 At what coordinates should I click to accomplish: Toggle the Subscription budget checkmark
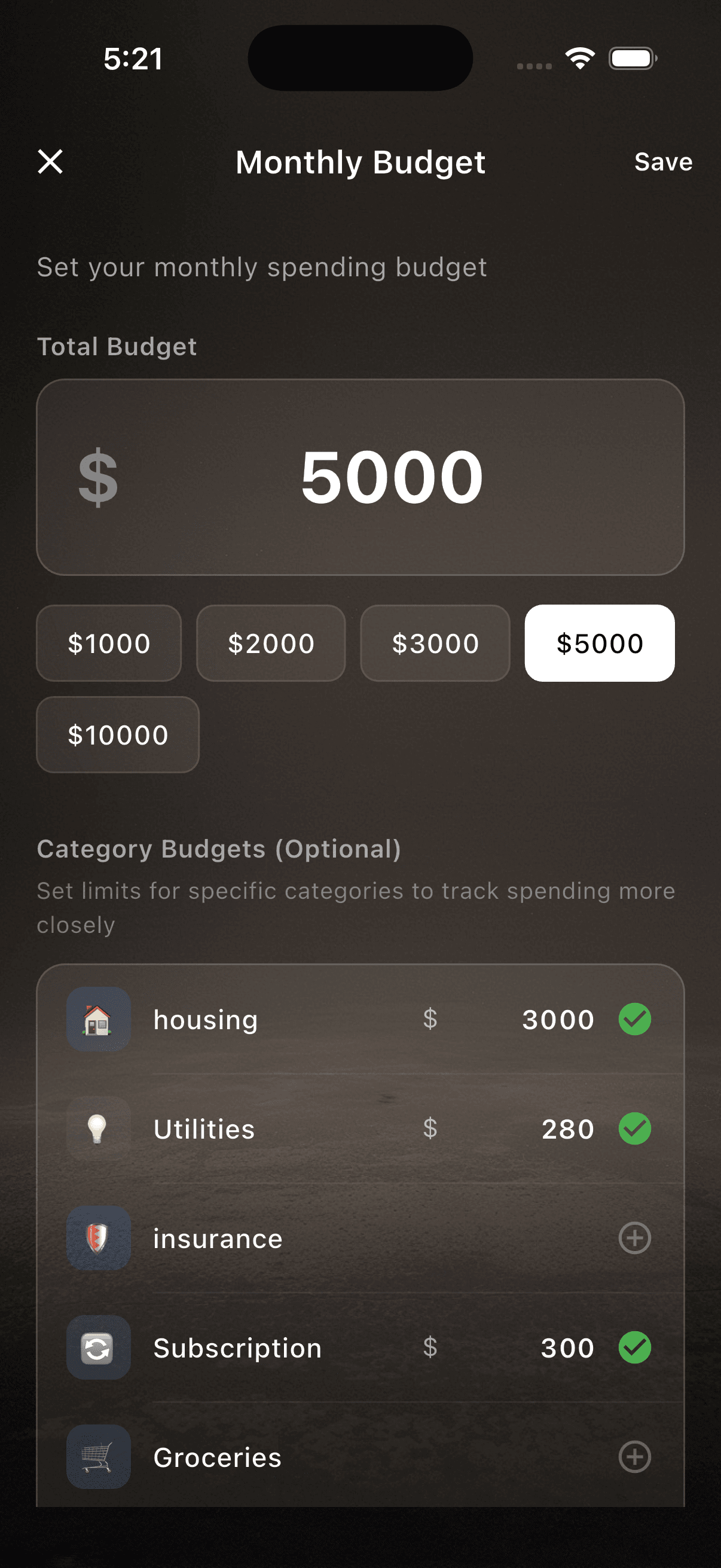pos(634,1348)
